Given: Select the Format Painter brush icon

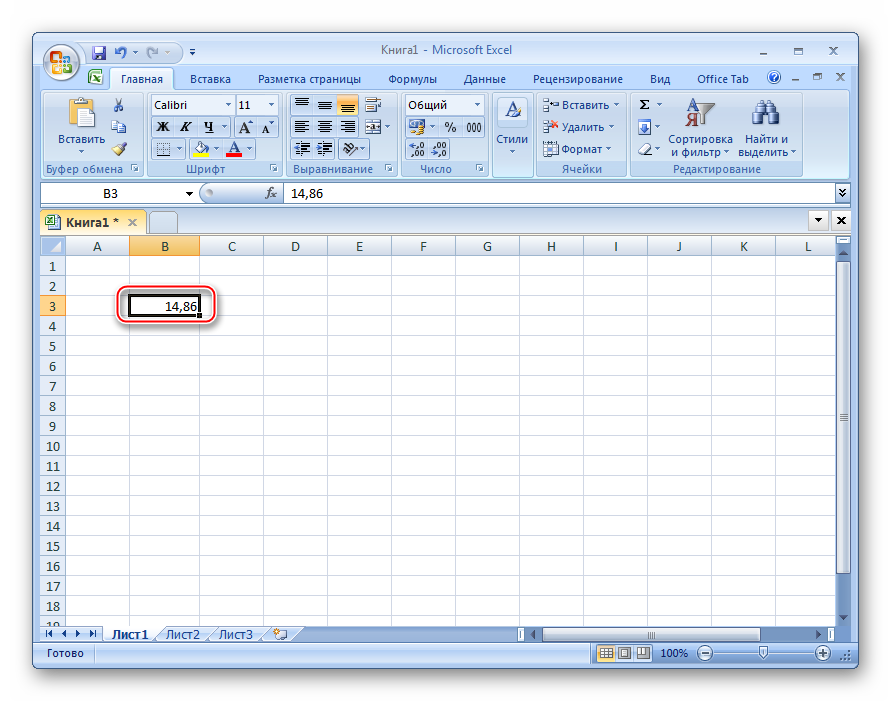Looking at the screenshot, I should [x=118, y=149].
